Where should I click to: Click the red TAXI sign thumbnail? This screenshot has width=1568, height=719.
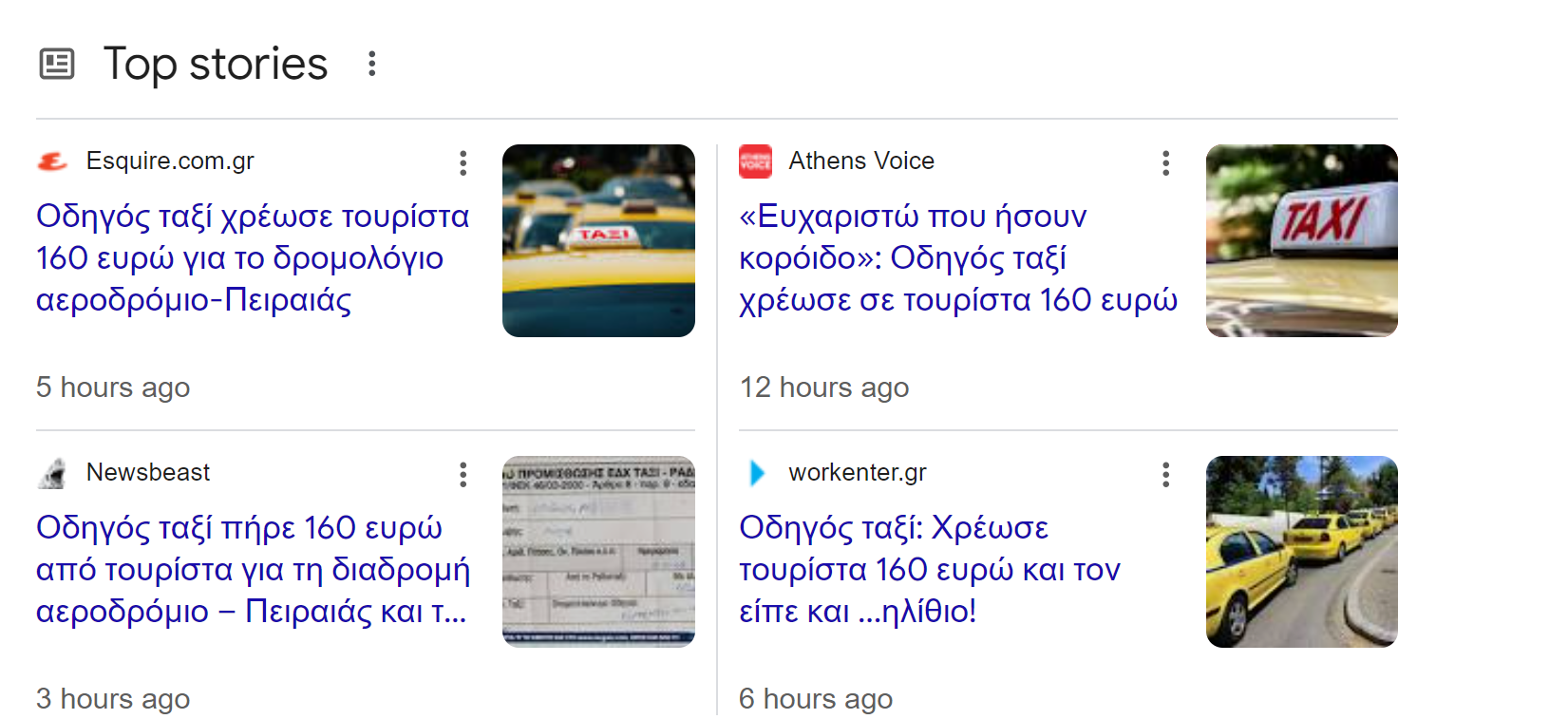[x=1301, y=240]
